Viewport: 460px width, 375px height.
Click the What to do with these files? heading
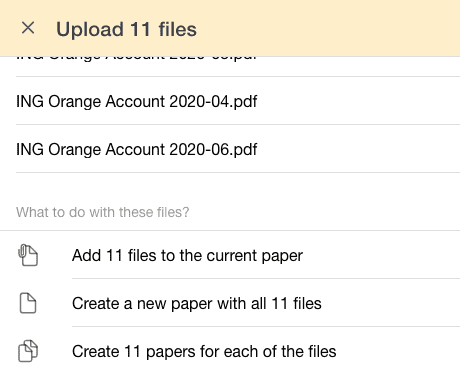pyautogui.click(x=103, y=212)
